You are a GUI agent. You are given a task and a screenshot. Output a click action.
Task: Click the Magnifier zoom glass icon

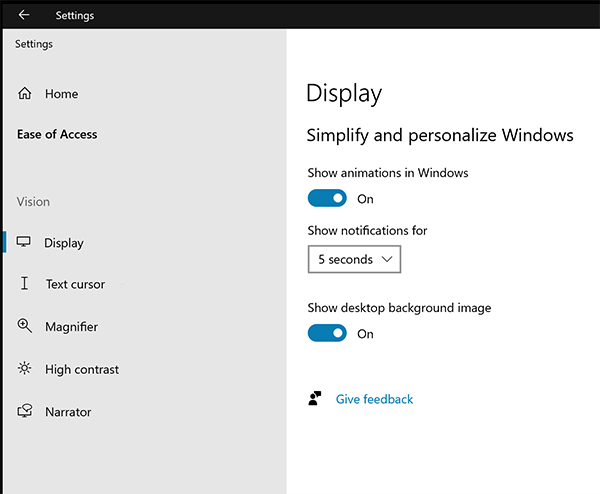[x=24, y=326]
